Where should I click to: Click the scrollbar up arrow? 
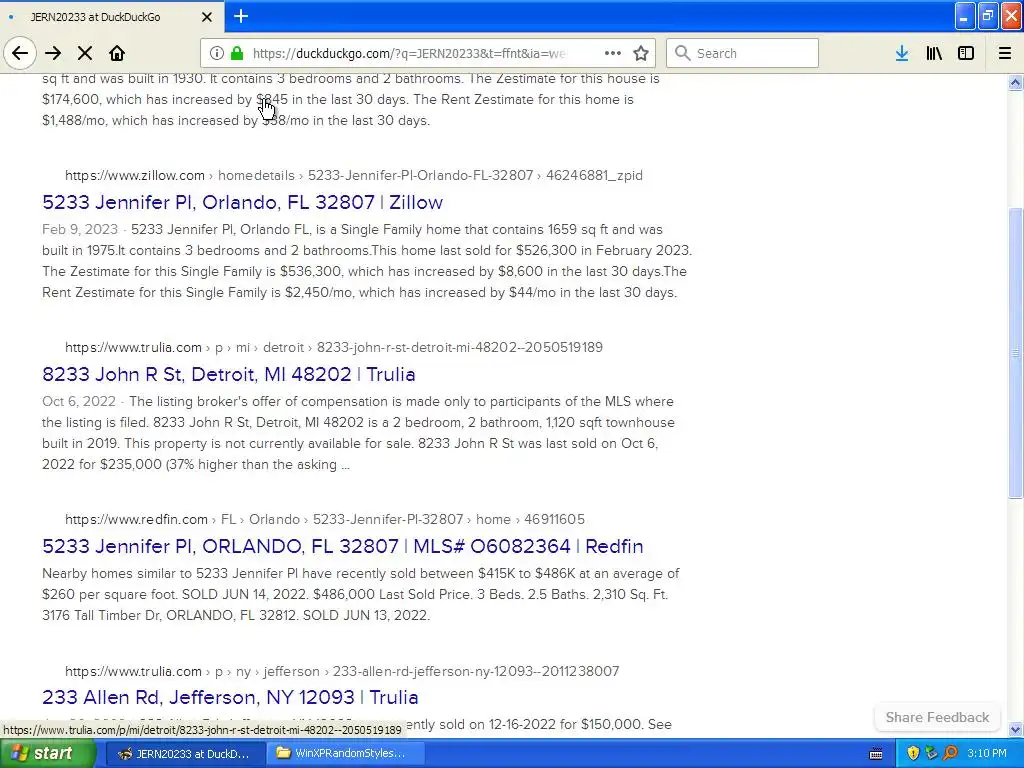click(1015, 82)
